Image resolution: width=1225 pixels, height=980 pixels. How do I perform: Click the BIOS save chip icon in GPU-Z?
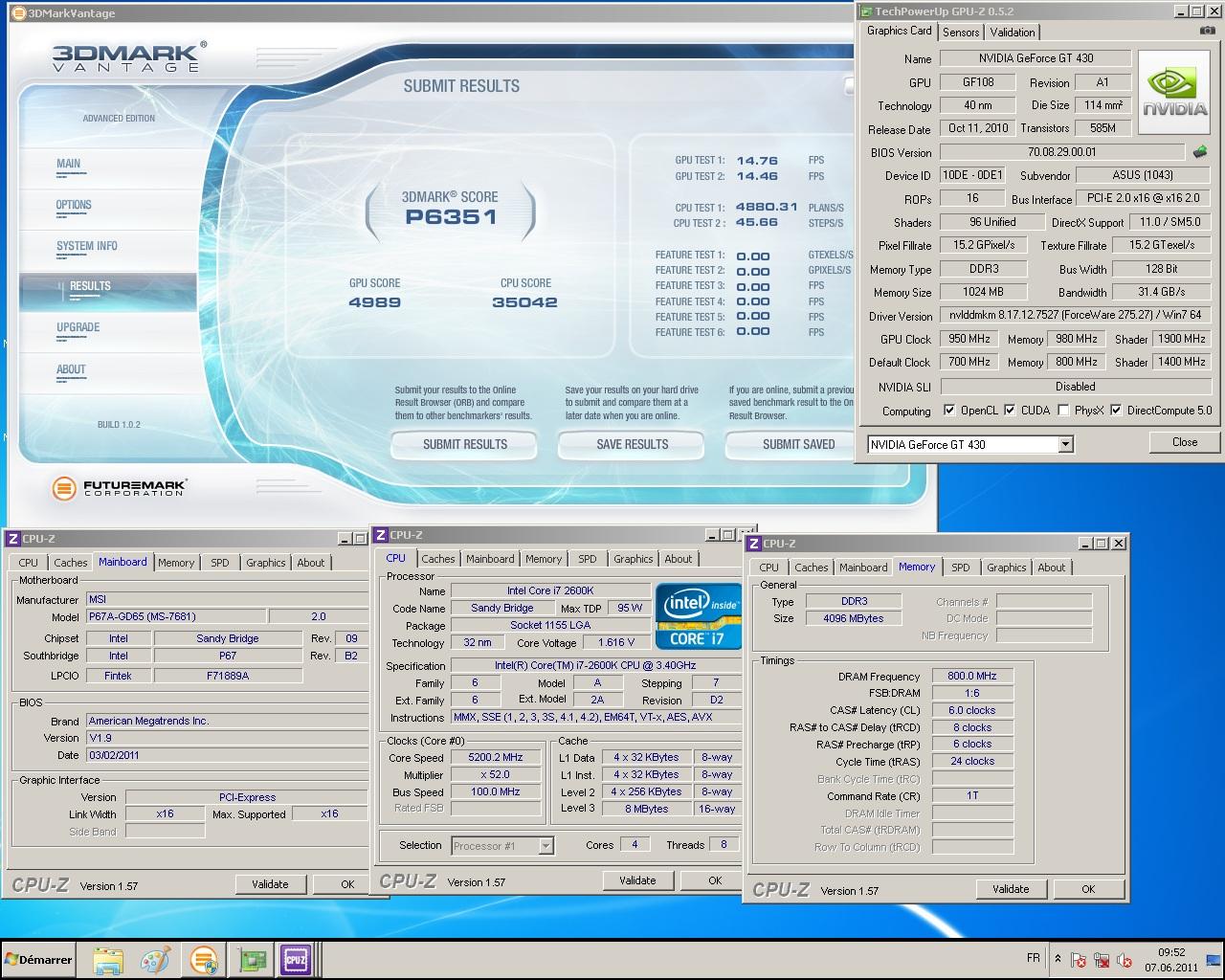pyautogui.click(x=1200, y=151)
